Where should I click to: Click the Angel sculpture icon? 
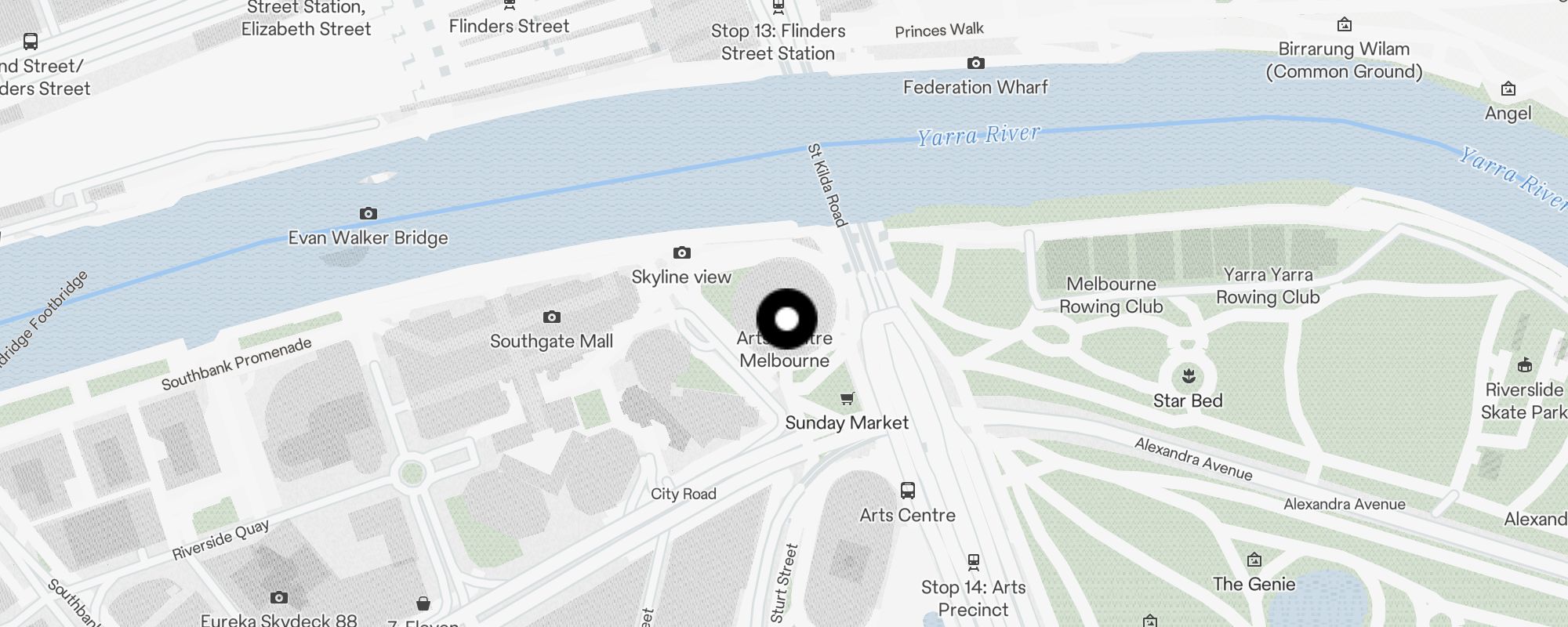pyautogui.click(x=1508, y=89)
